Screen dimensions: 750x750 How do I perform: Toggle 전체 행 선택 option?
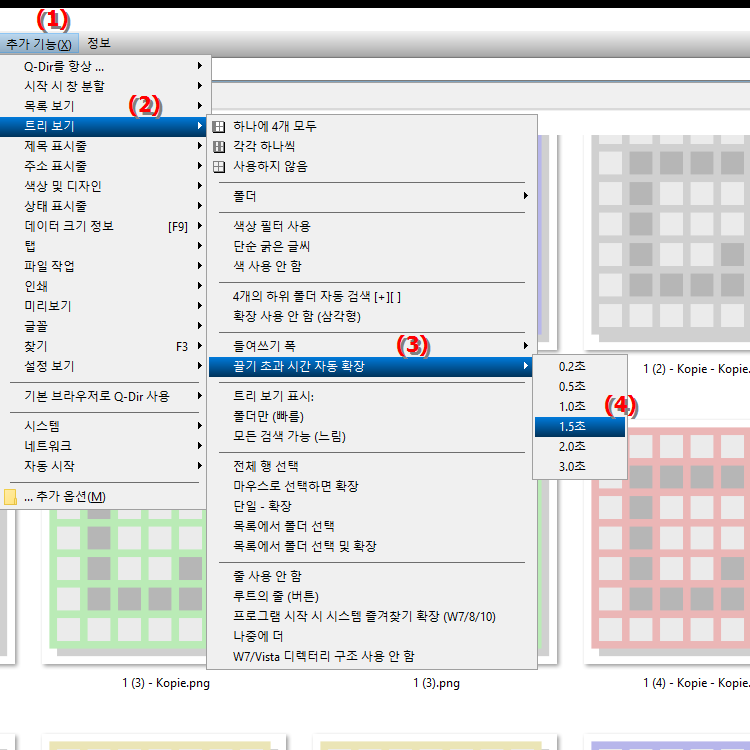click(x=371, y=466)
